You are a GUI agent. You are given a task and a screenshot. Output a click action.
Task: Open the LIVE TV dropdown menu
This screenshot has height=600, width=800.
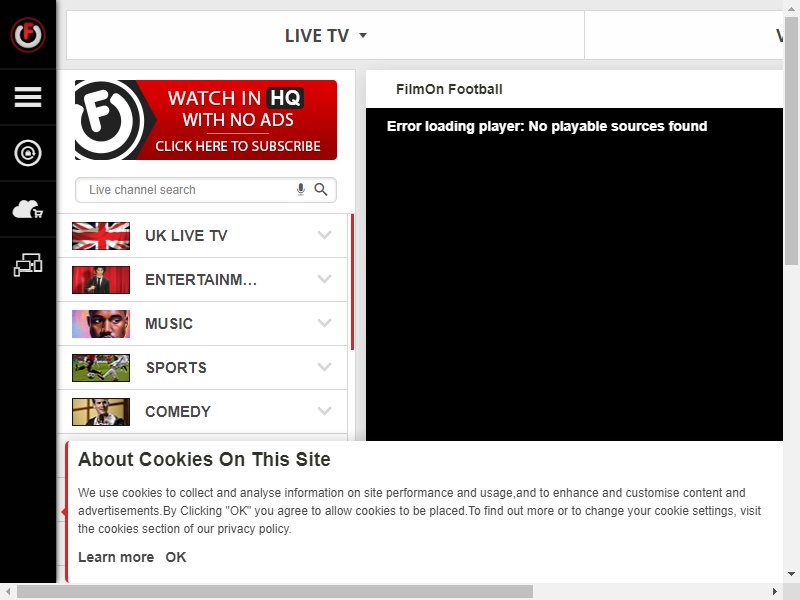pos(326,36)
